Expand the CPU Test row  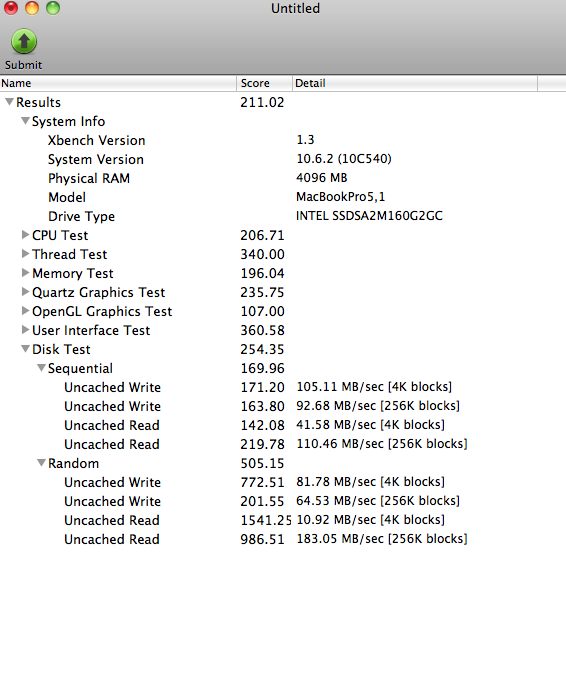tap(25, 235)
